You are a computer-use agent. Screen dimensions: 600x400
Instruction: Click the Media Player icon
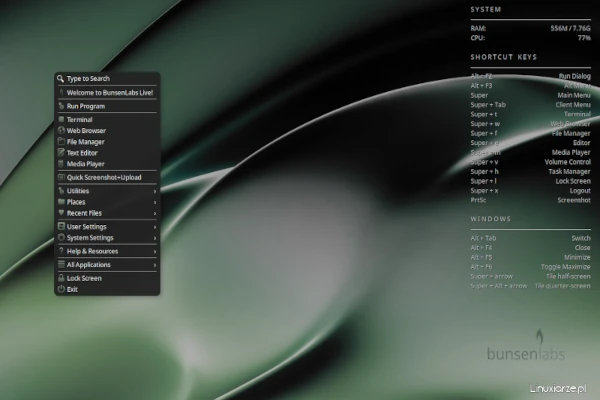pyautogui.click(x=61, y=163)
